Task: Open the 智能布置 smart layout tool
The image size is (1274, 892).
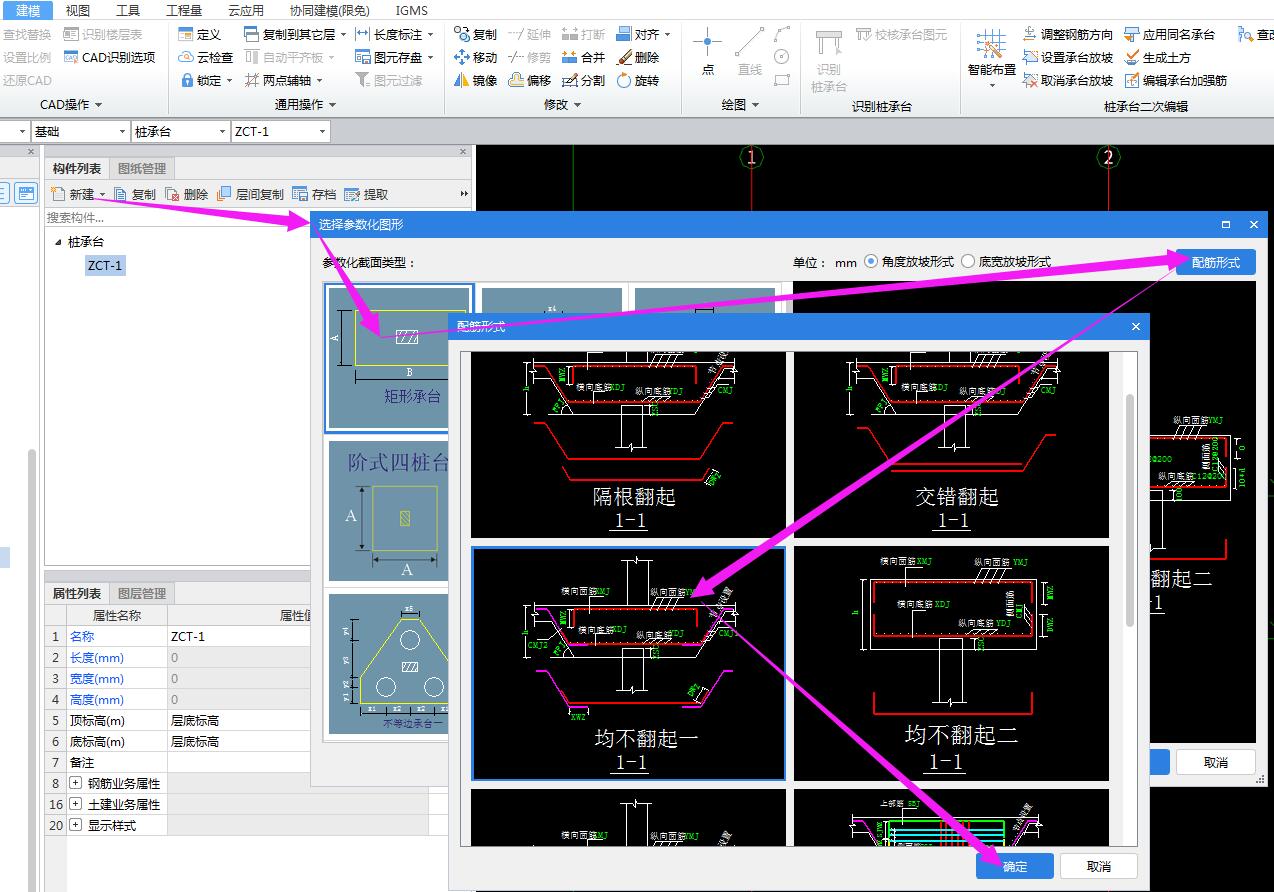Action: 991,56
